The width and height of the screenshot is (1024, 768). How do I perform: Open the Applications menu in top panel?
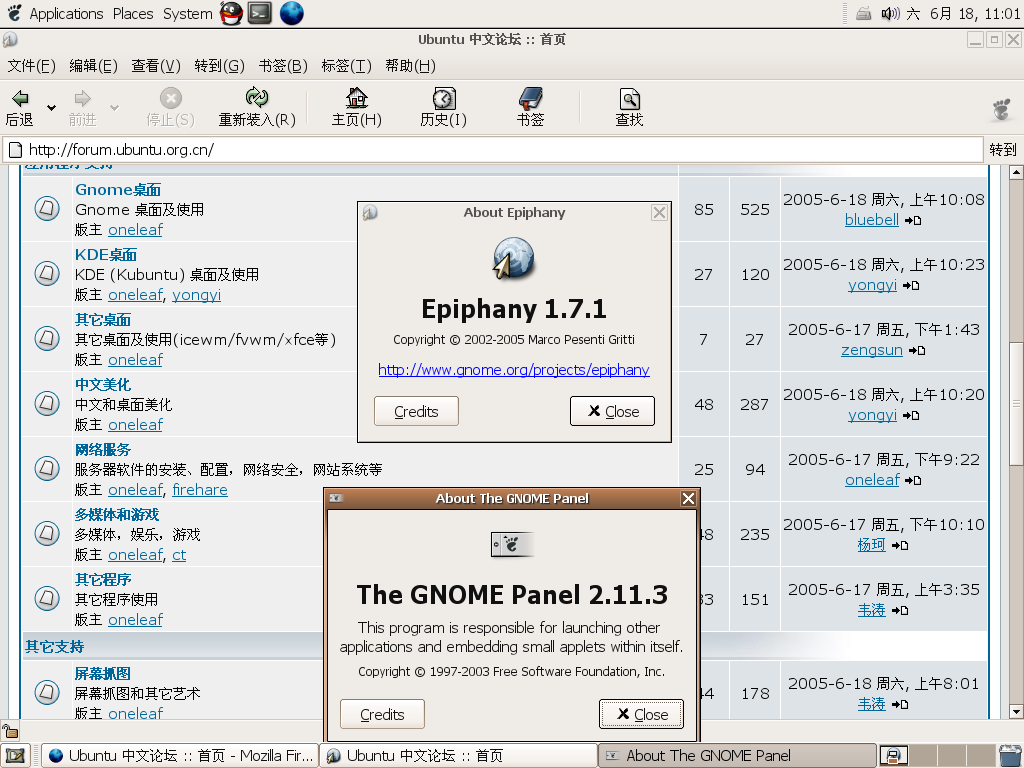click(x=66, y=14)
